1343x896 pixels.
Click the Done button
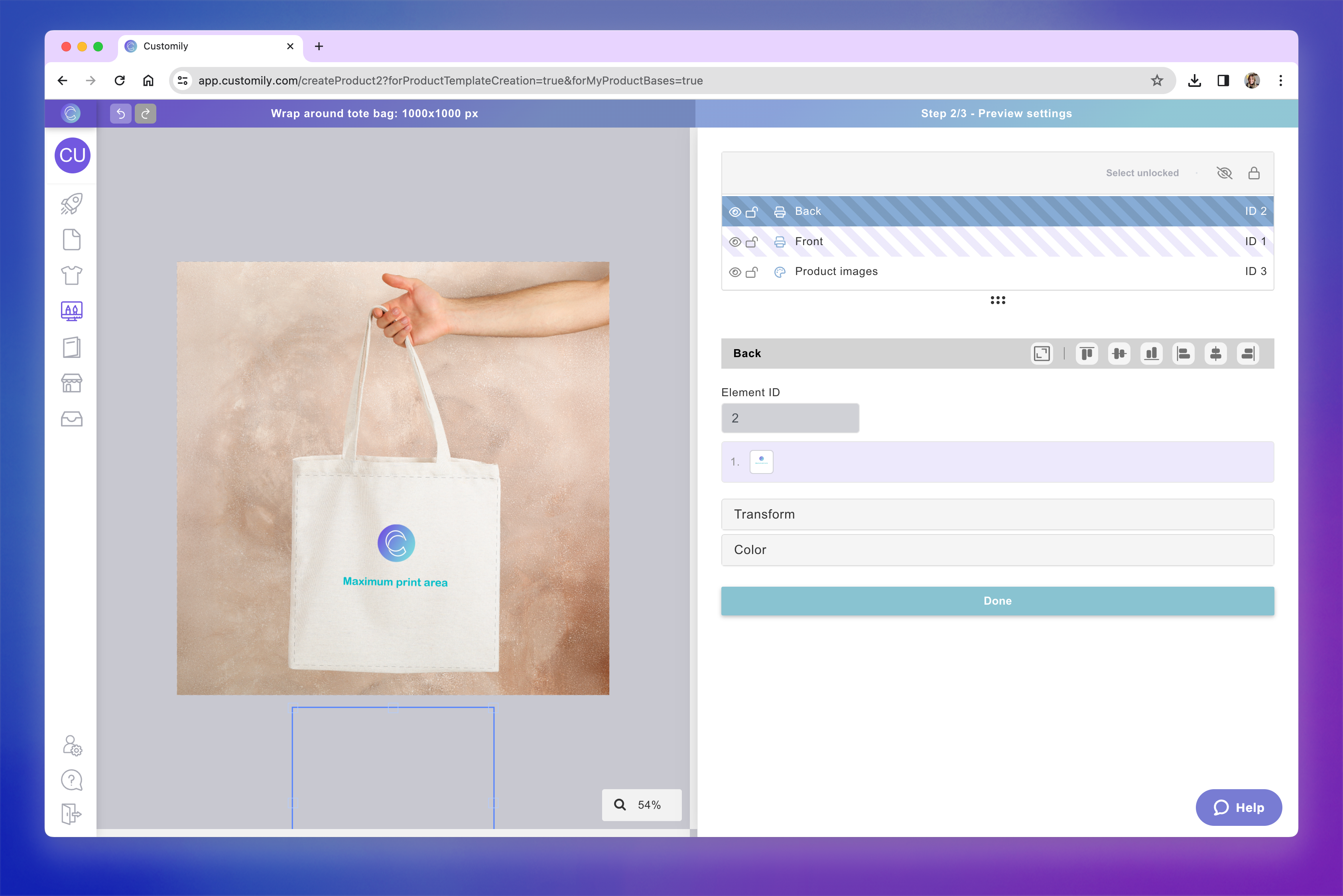(x=997, y=601)
